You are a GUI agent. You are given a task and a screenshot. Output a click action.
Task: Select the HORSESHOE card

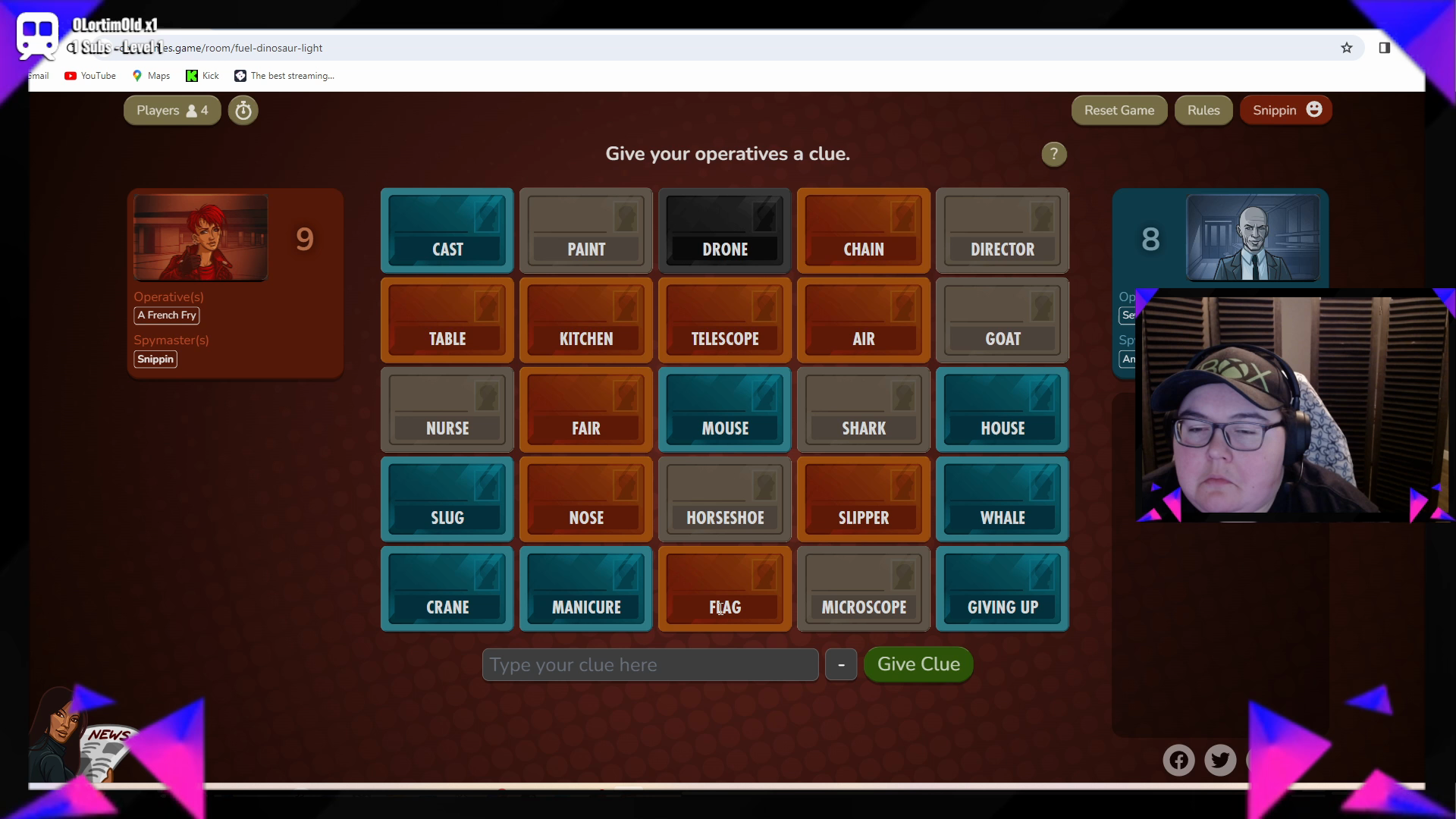pos(725,499)
